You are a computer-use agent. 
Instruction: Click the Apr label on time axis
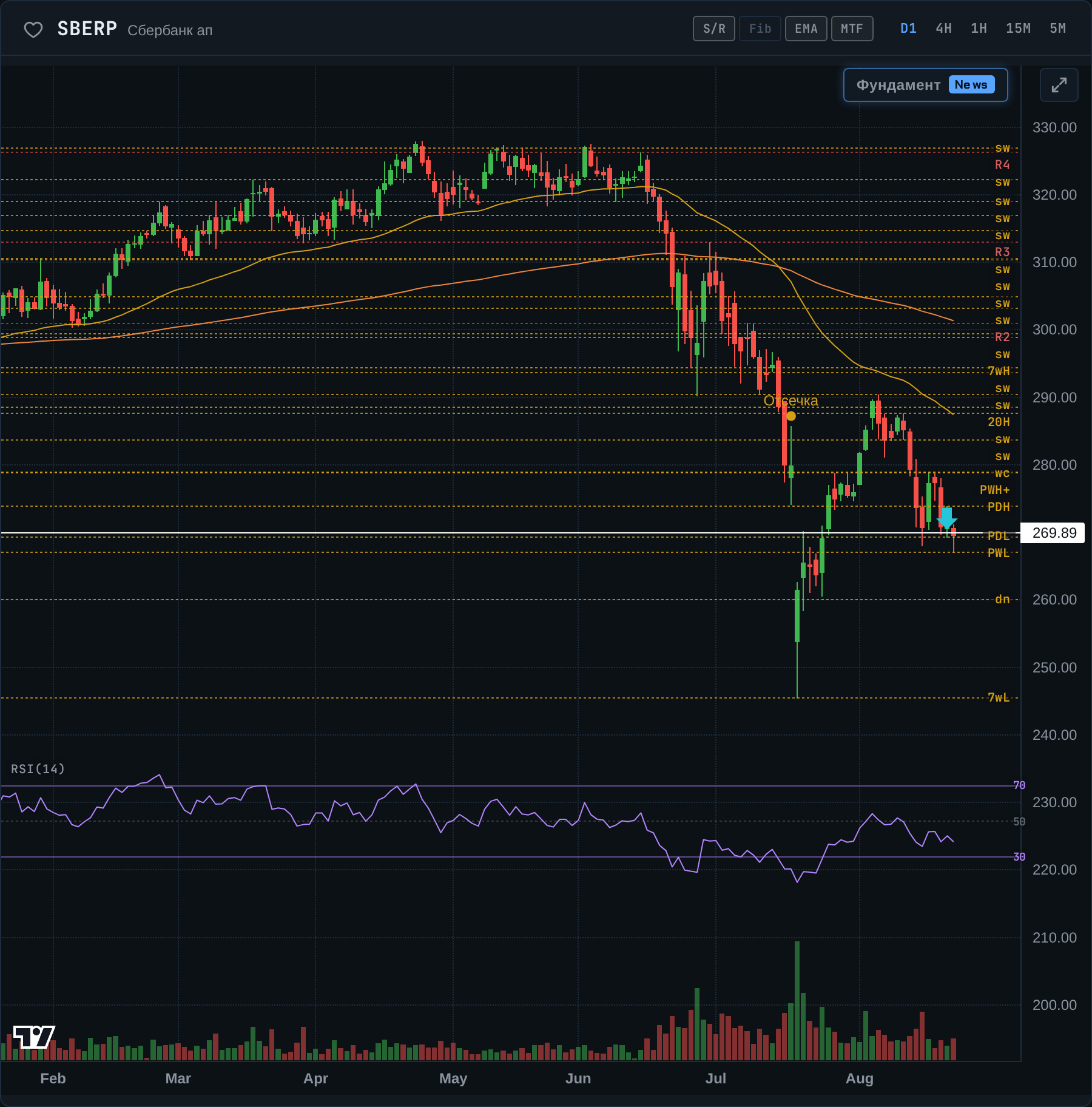point(315,1078)
